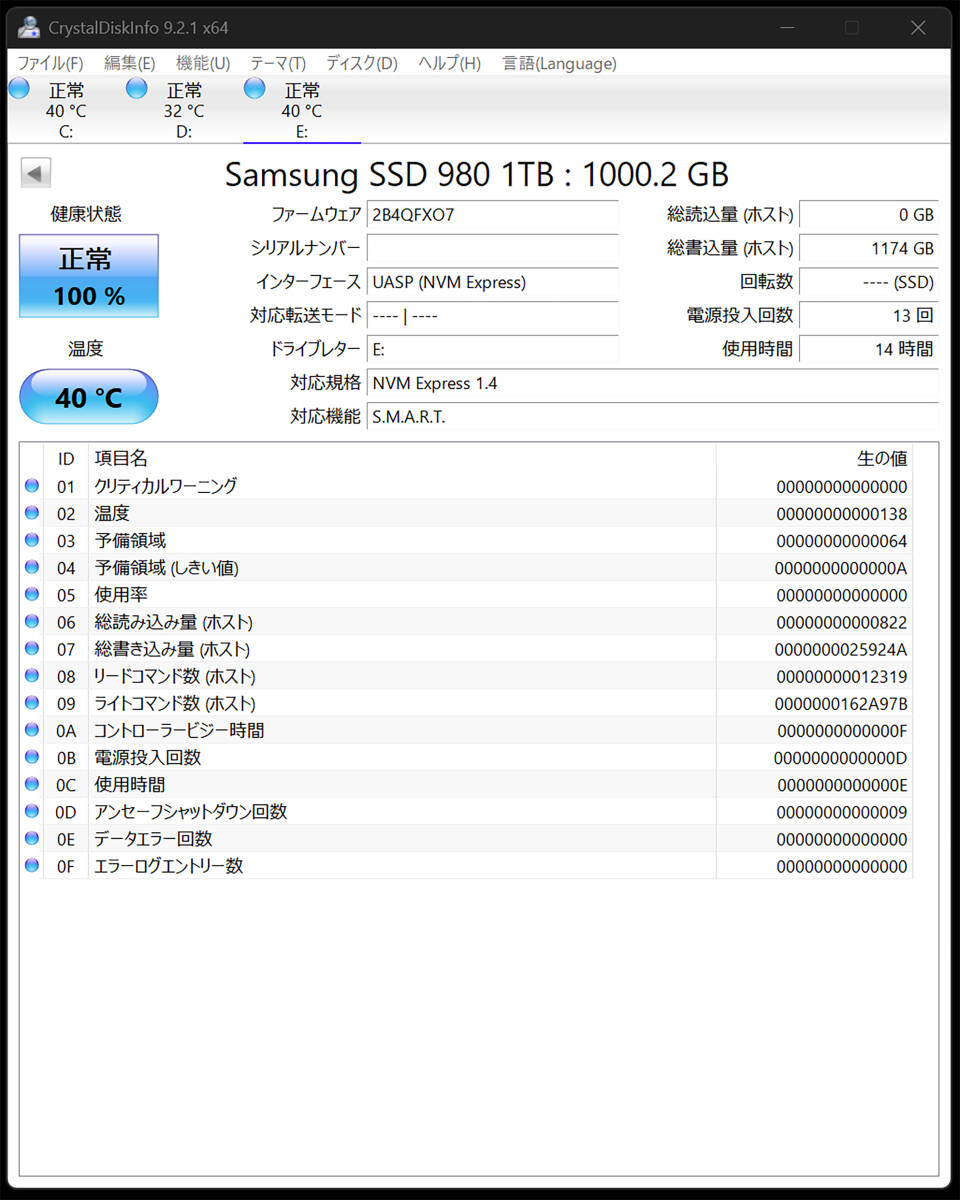Select the クリティカルワーニング row name
This screenshot has width=960, height=1200.
[166, 486]
